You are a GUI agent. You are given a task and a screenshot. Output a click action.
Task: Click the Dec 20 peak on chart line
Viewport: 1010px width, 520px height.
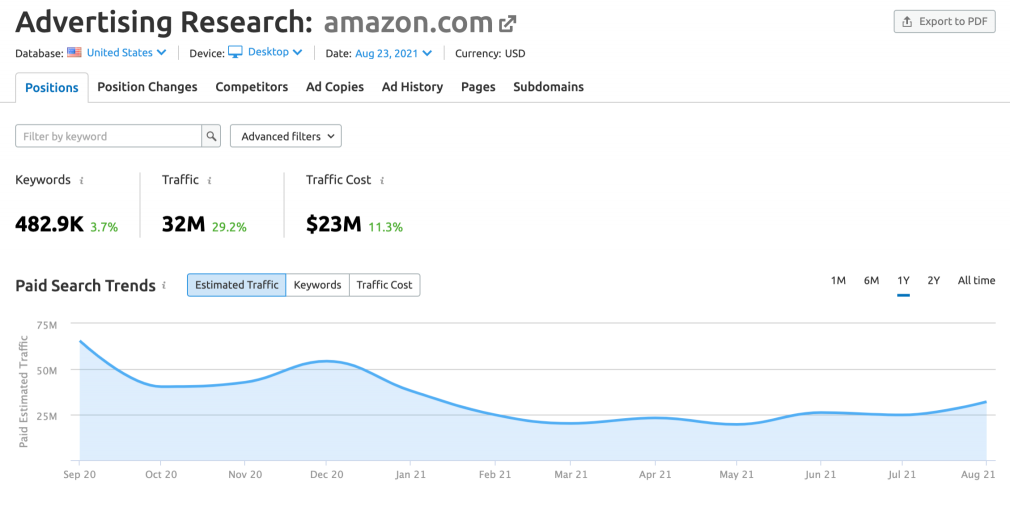(x=327, y=361)
